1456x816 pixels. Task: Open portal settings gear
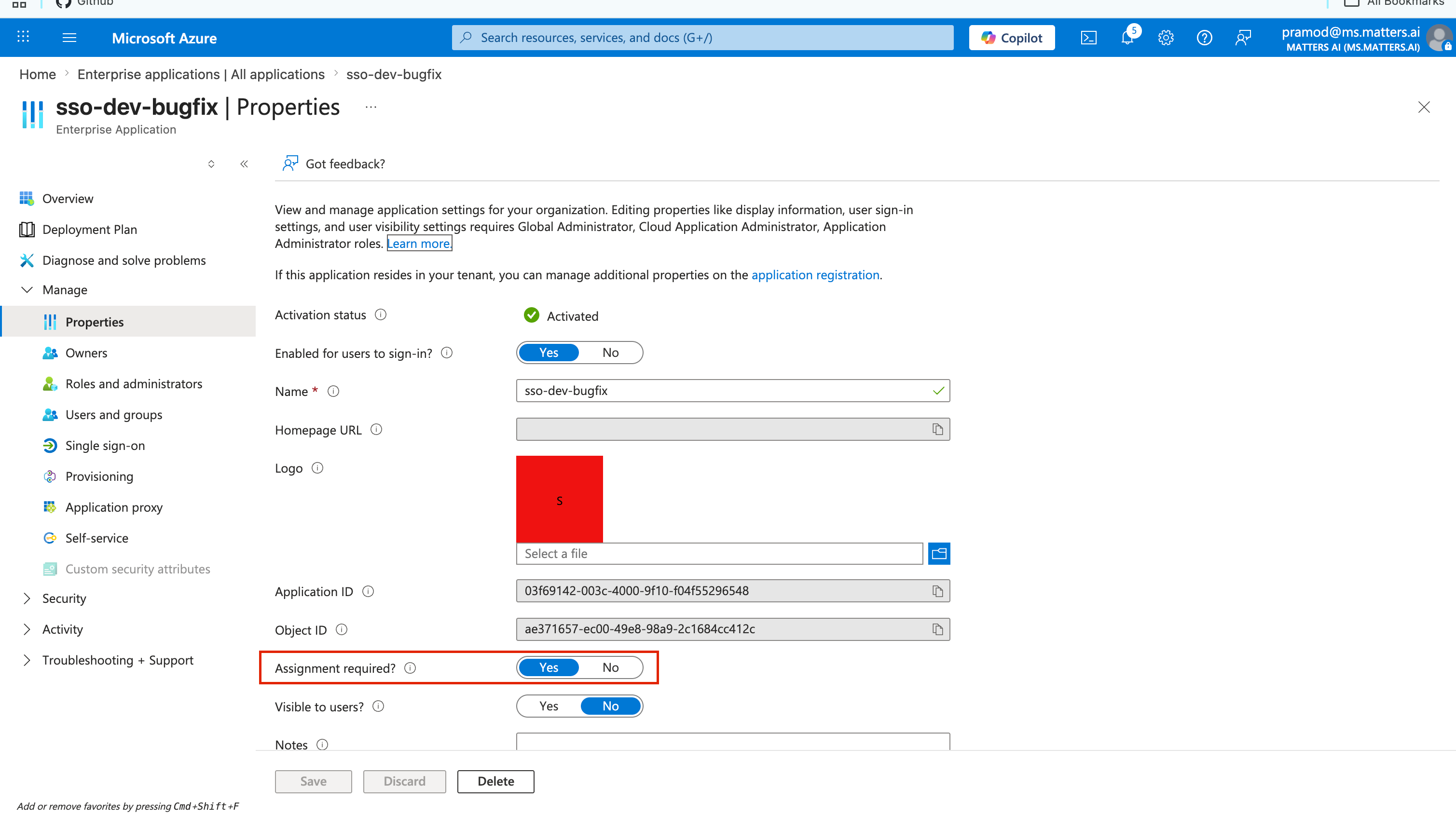[x=1166, y=38]
